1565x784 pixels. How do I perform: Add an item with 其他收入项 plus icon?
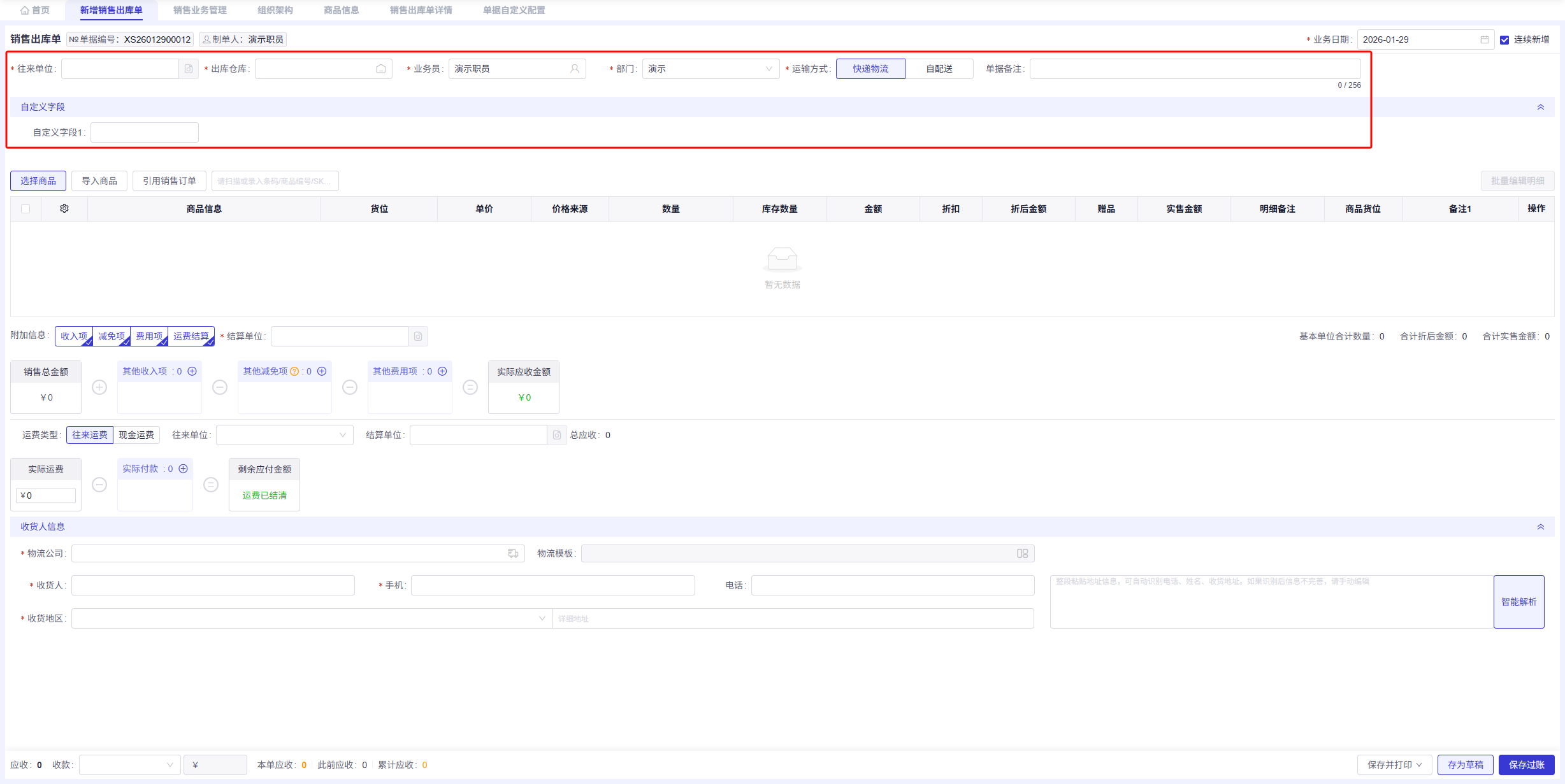[x=192, y=371]
